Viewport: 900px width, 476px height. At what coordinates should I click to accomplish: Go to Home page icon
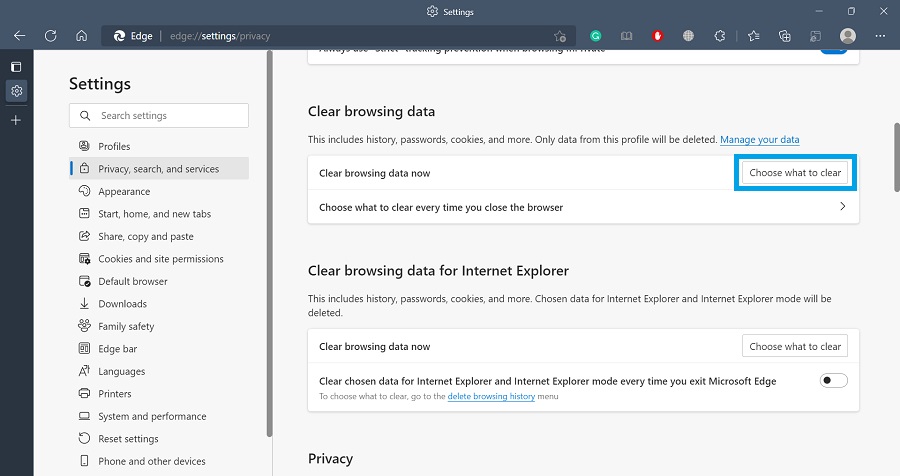81,36
